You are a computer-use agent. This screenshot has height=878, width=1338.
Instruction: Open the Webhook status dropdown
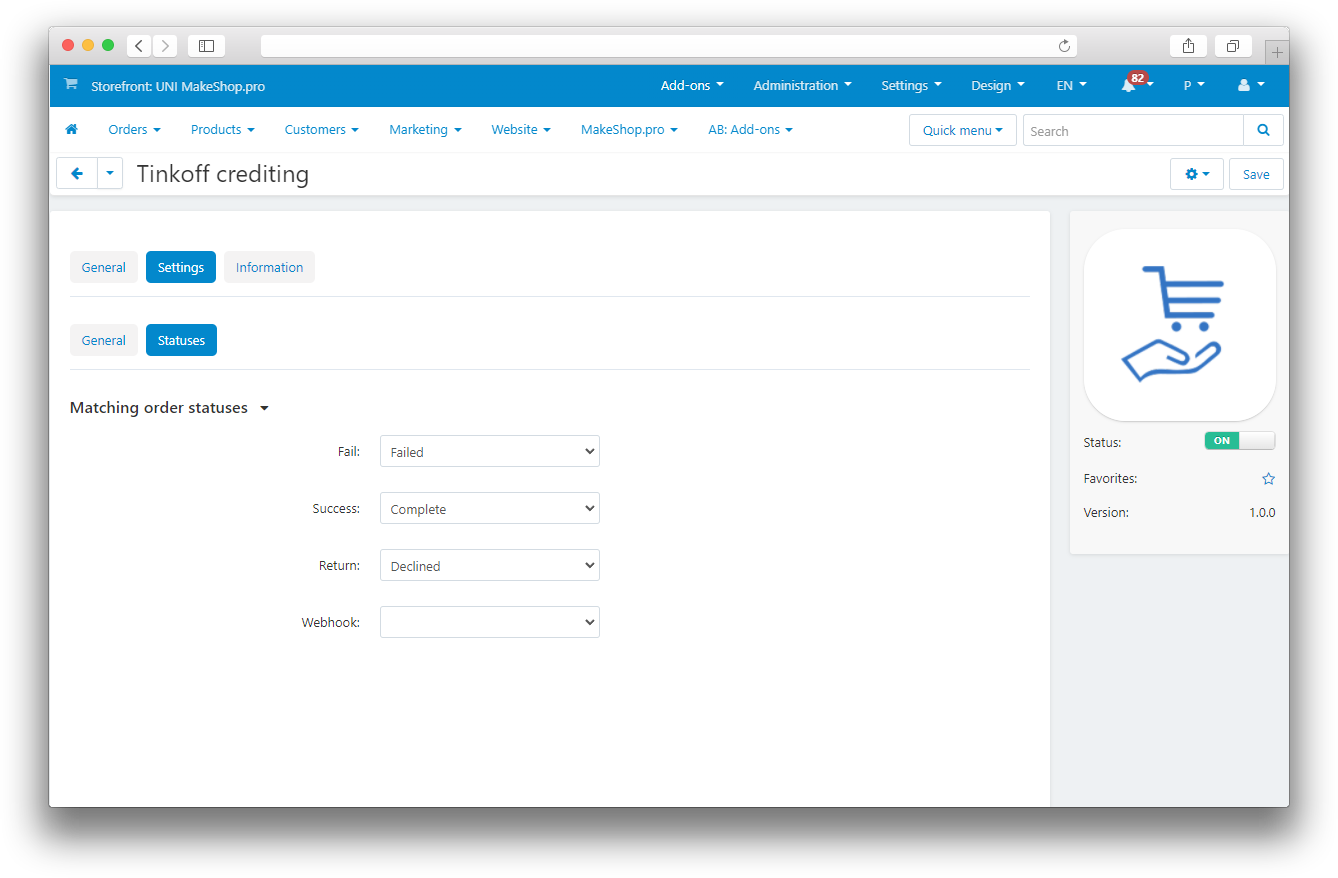(x=489, y=623)
